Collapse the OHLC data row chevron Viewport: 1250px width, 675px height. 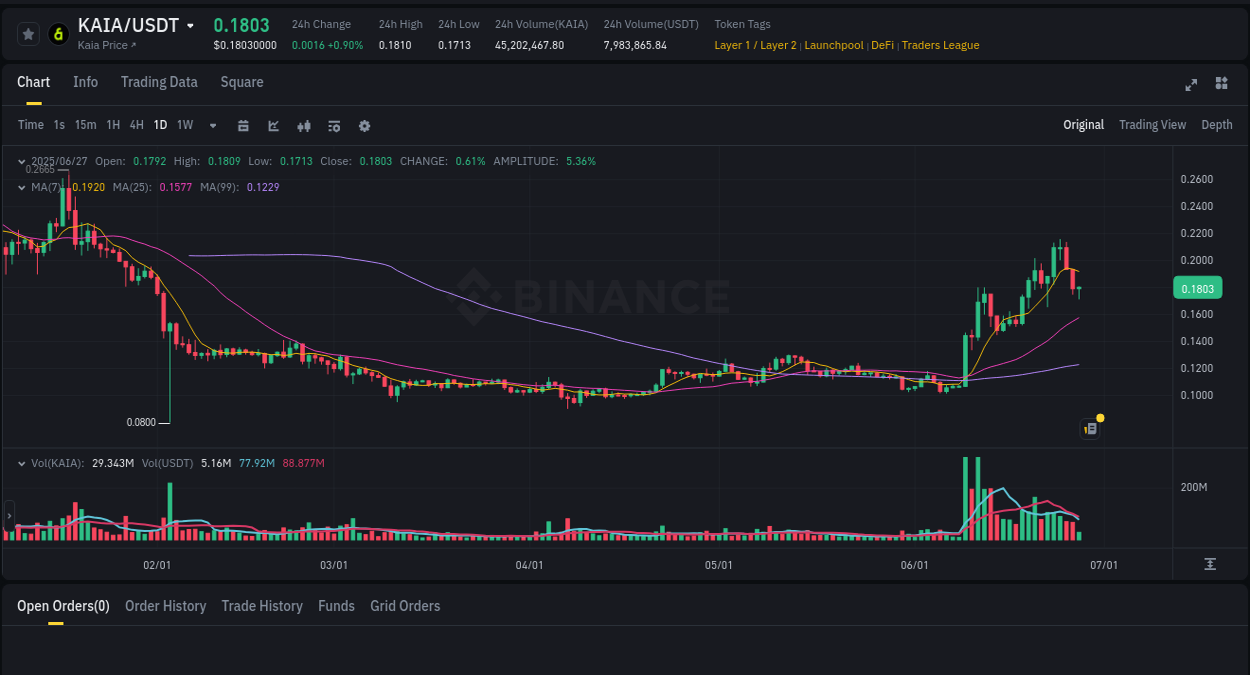tap(21, 160)
